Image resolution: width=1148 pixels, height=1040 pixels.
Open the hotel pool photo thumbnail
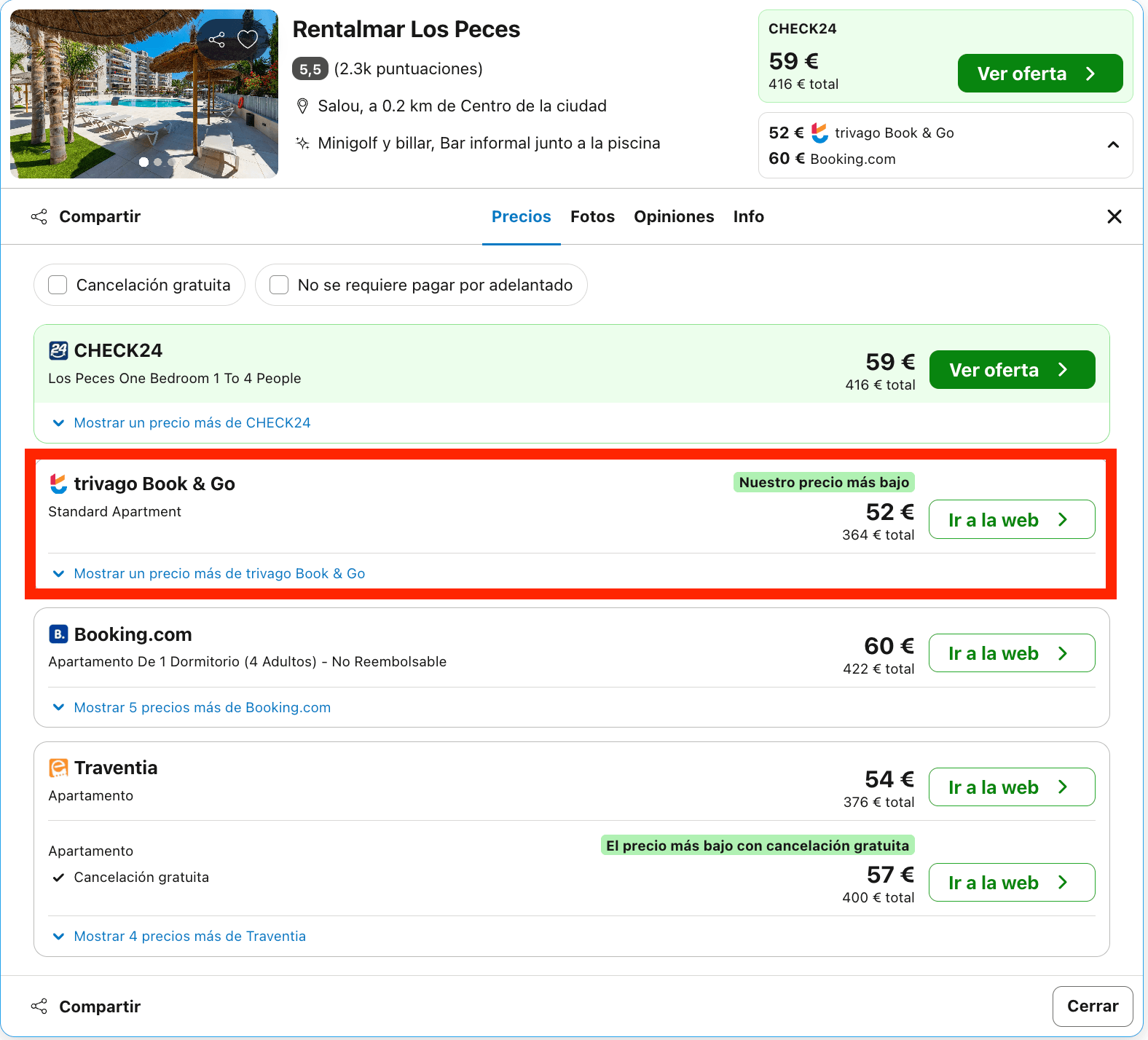pos(144,94)
